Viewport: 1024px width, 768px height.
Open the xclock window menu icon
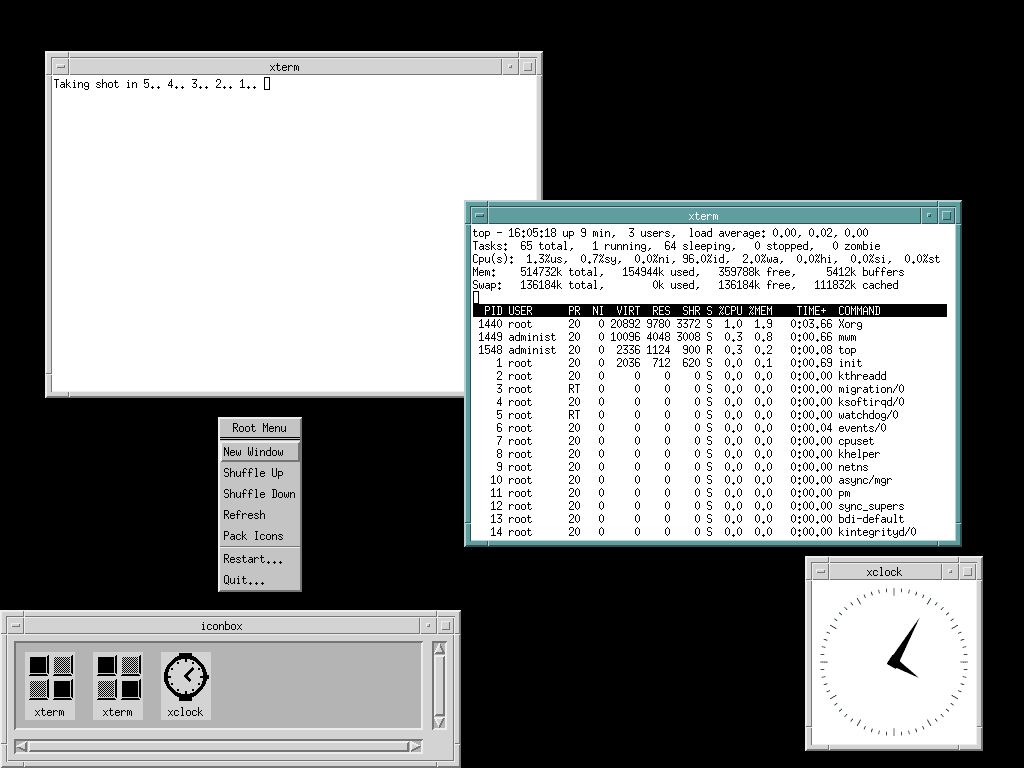pyautogui.click(x=819, y=571)
